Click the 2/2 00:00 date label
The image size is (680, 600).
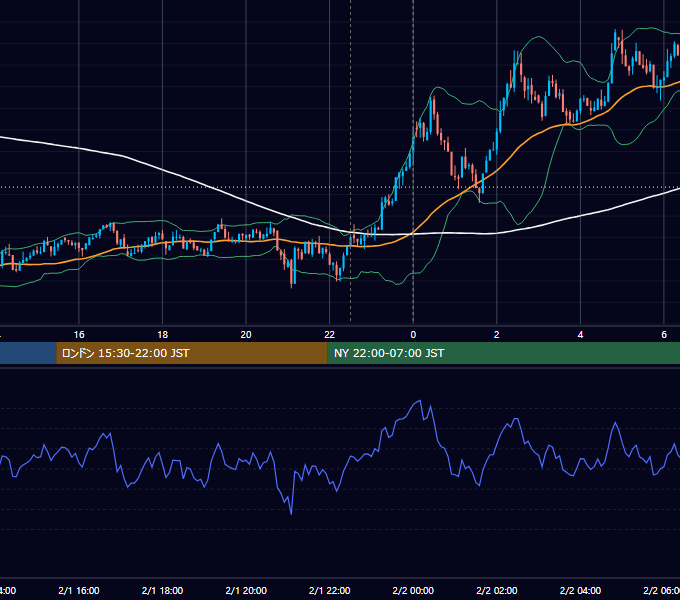coord(413,590)
